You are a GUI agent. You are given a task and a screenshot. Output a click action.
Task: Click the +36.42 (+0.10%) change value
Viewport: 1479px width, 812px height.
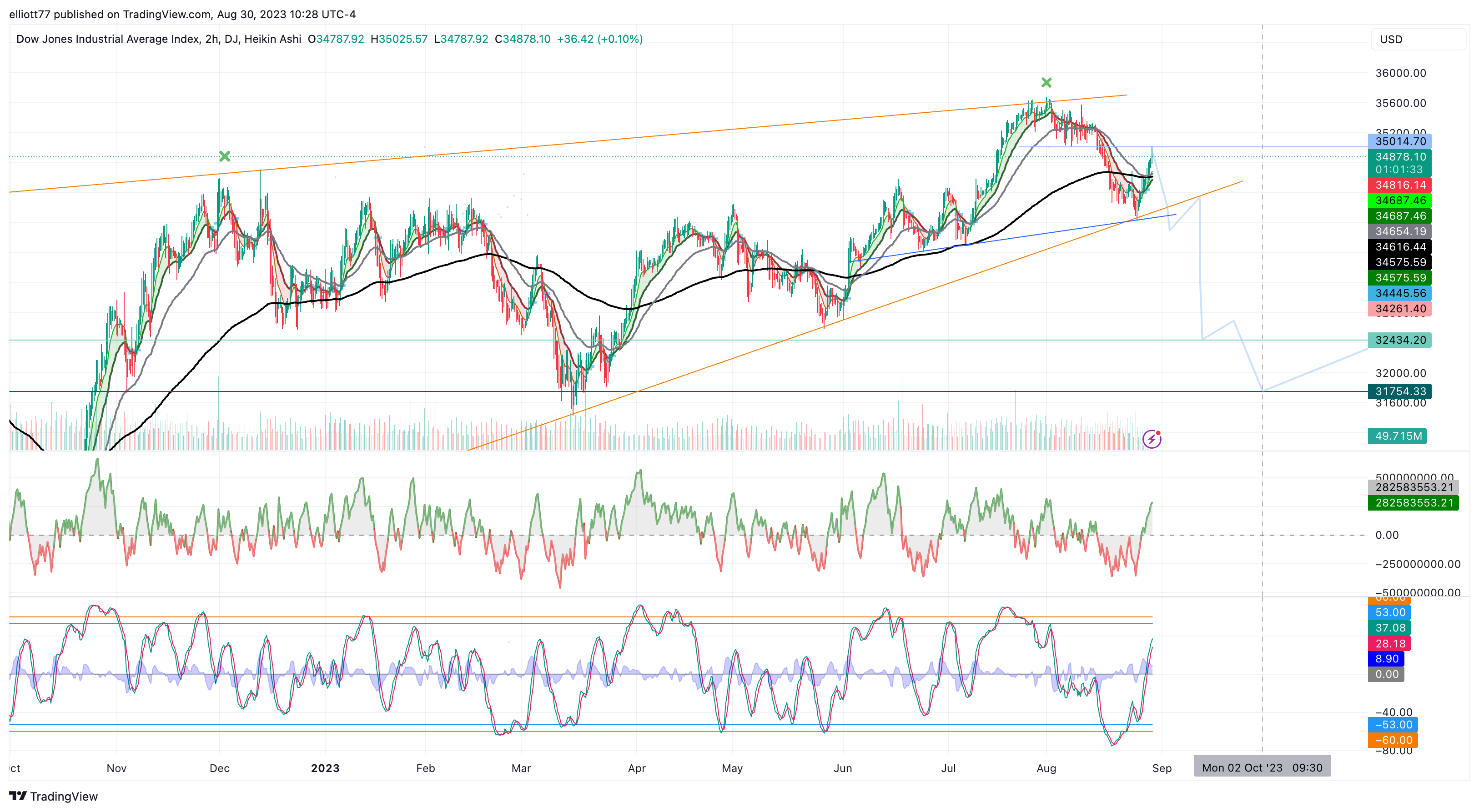point(599,39)
